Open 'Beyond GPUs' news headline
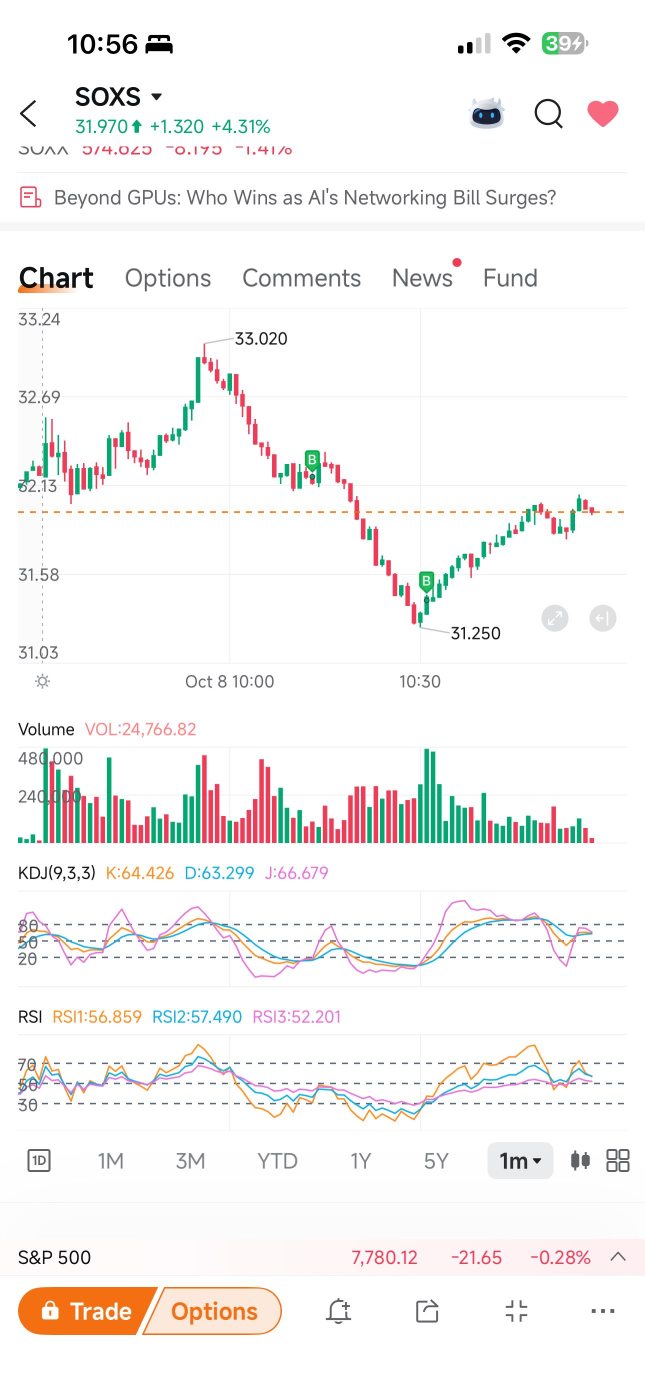This screenshot has height=1398, width=645. [305, 198]
